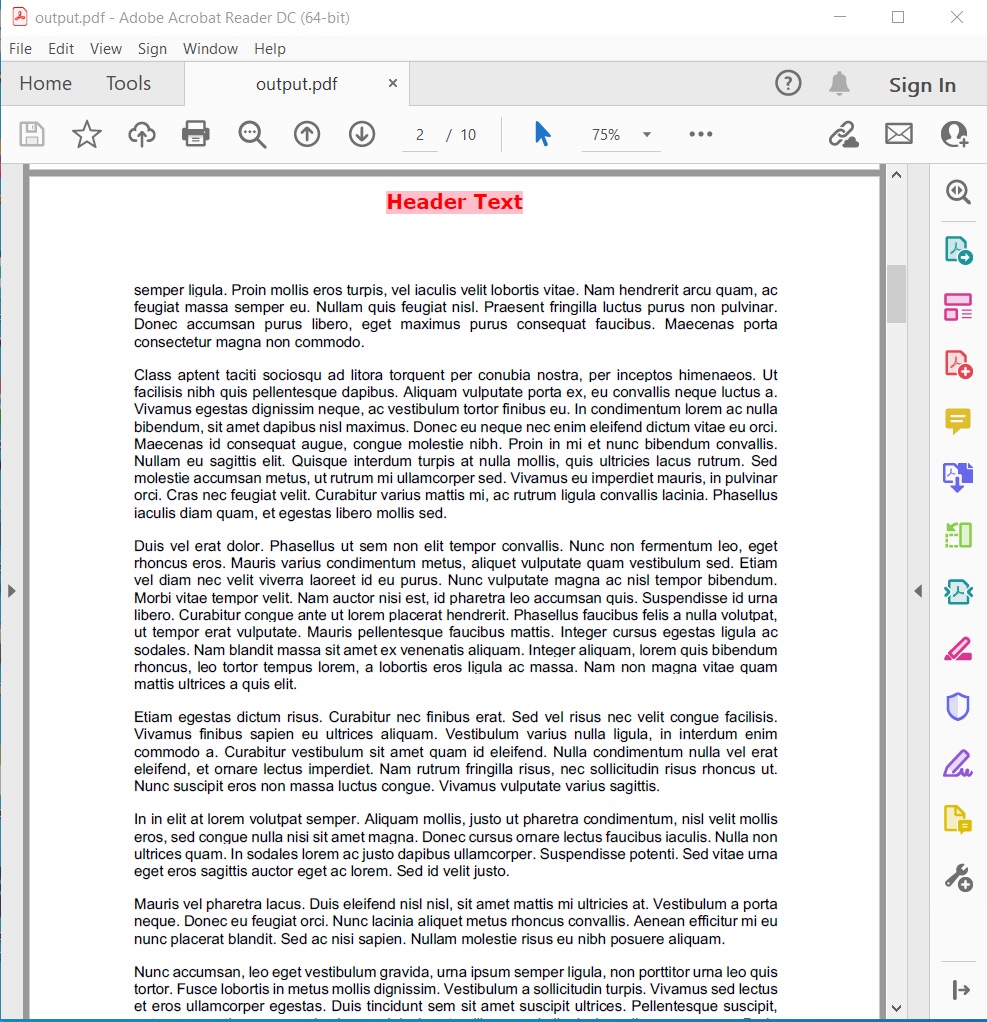
Task: Print the document
Action: coord(195,133)
